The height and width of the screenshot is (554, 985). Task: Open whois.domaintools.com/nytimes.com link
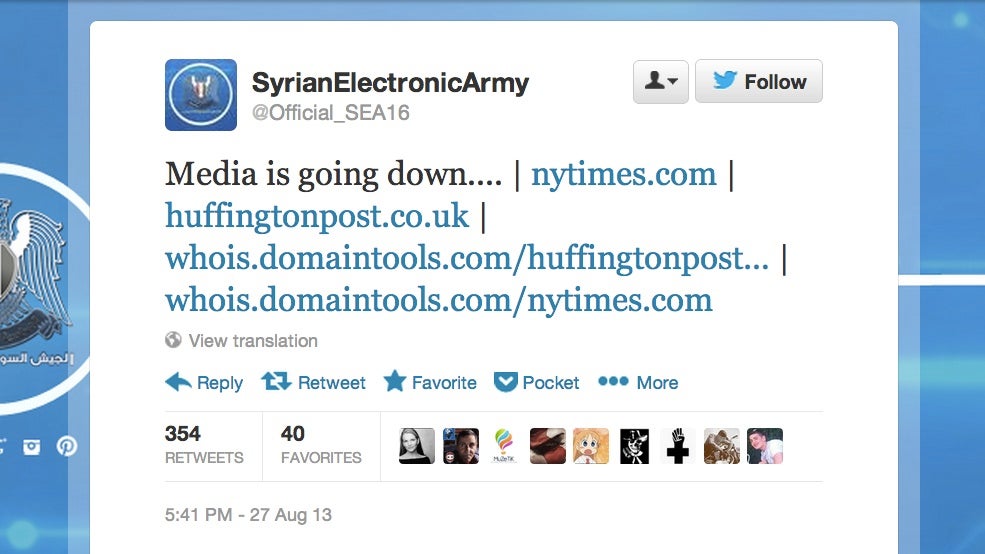438,300
